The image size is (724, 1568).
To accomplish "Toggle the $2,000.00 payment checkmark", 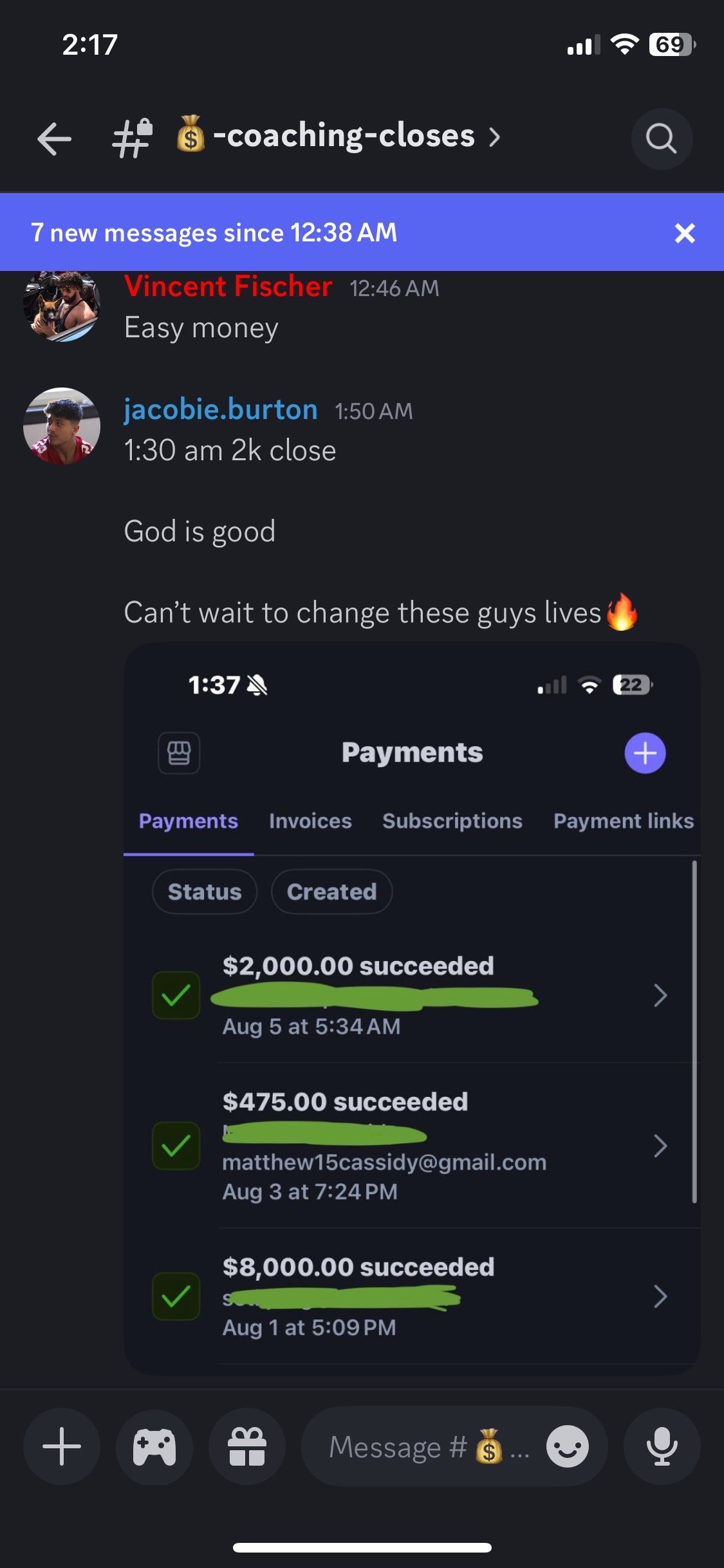I will (176, 995).
